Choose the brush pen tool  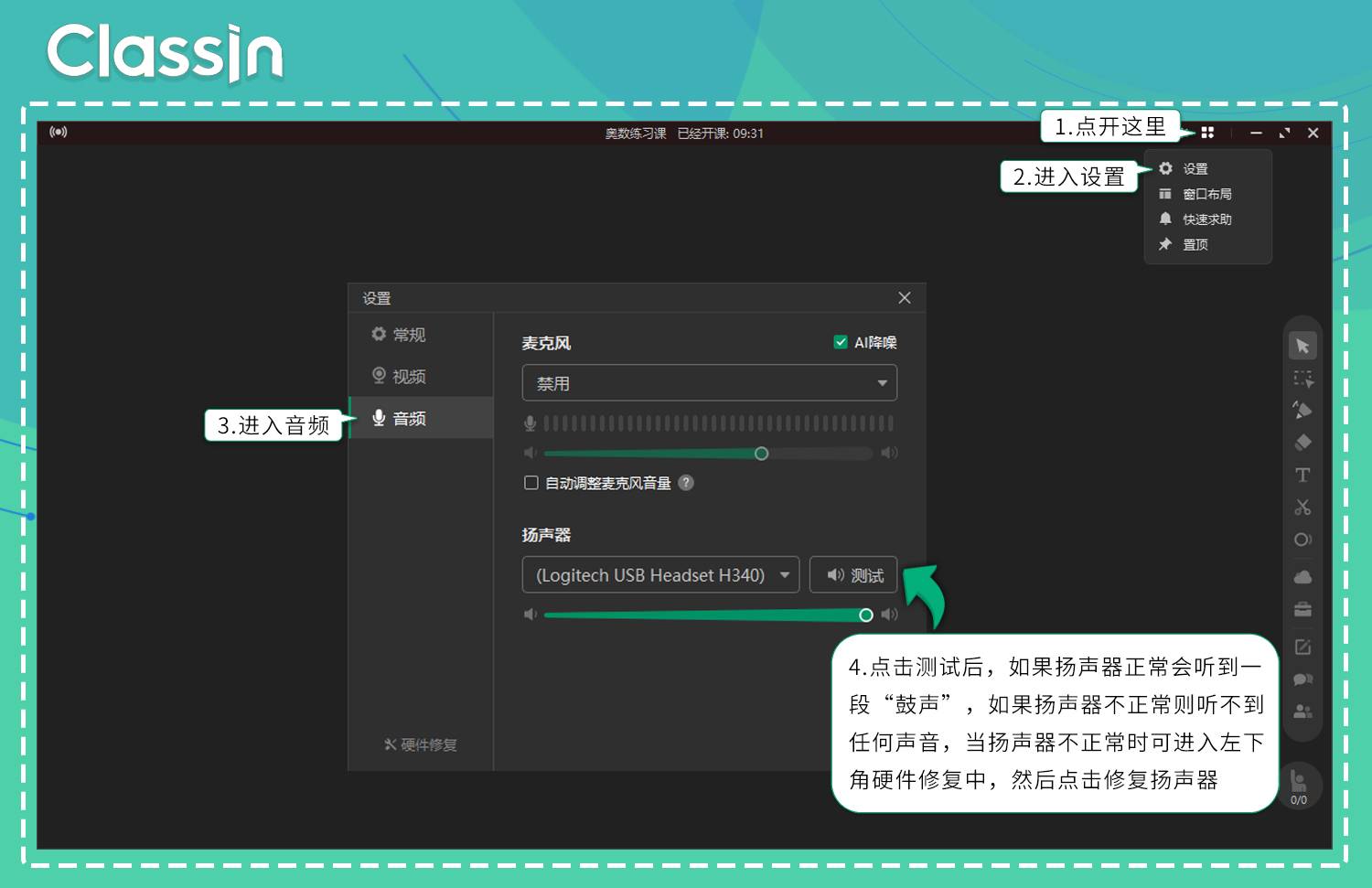(1302, 410)
